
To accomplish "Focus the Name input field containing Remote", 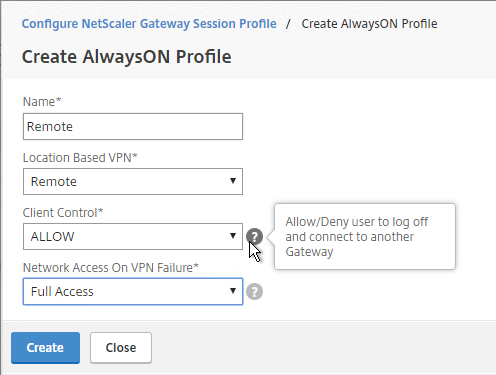I will click(133, 127).
